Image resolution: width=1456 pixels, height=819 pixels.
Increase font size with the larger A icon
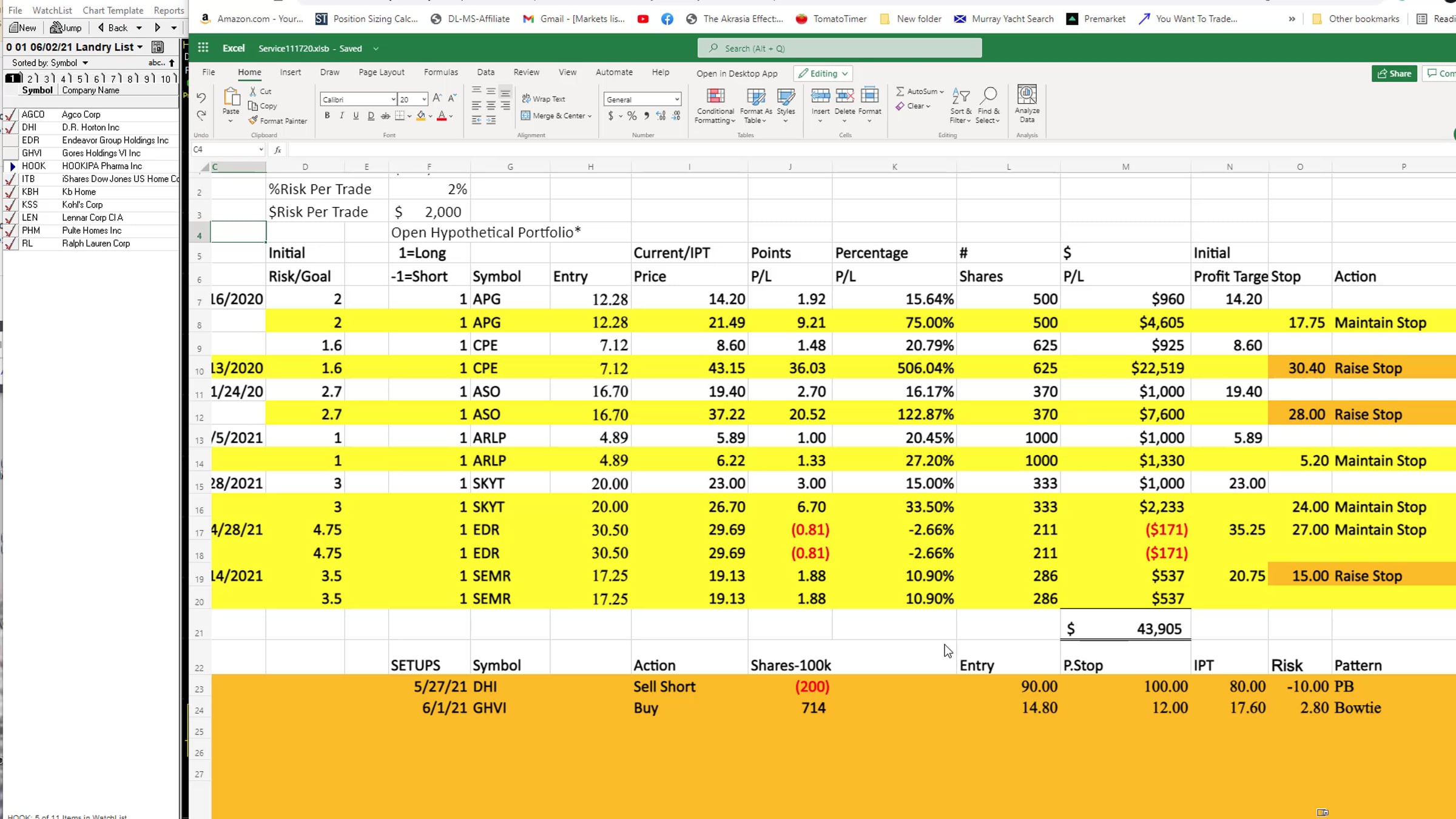point(437,98)
